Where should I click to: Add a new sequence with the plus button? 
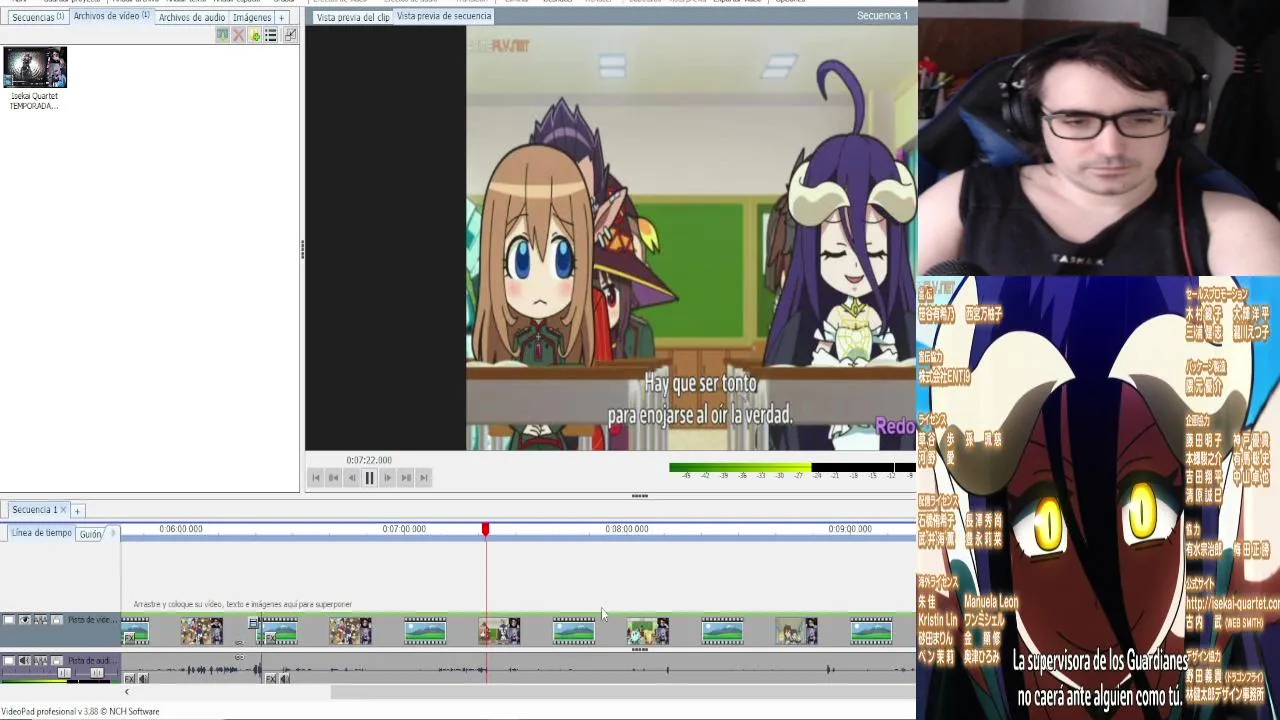pos(77,511)
